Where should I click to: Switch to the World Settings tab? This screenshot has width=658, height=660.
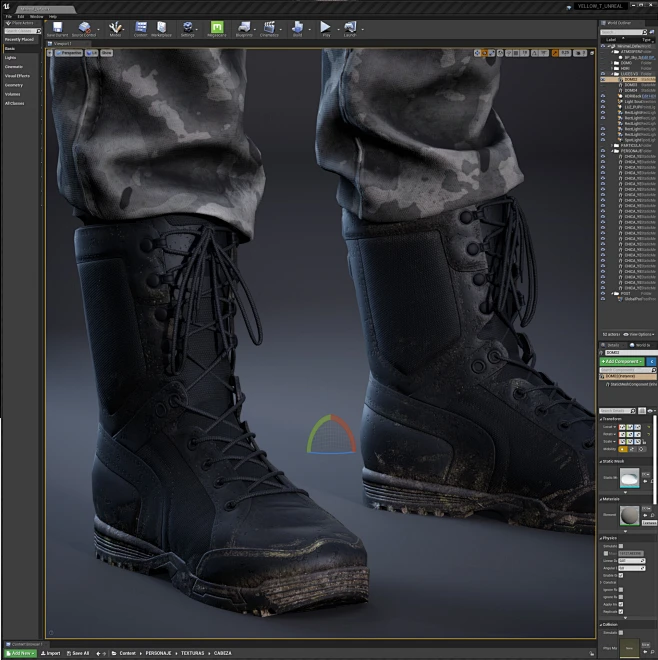(643, 345)
